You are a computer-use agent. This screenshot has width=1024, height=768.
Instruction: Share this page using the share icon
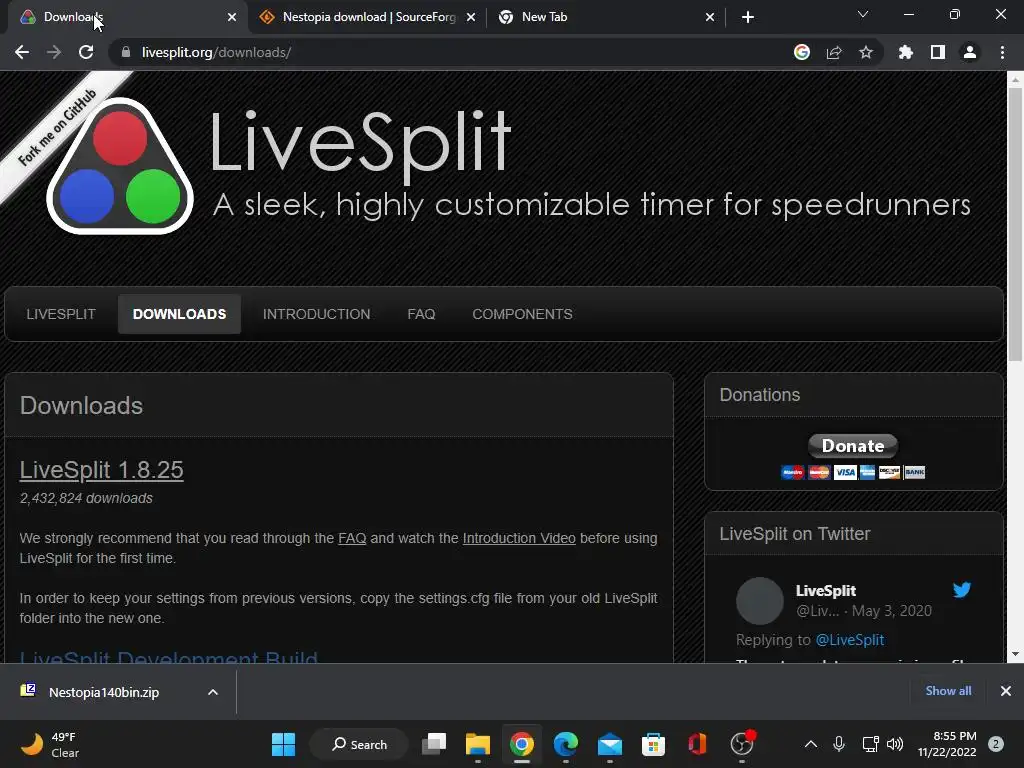pos(834,52)
